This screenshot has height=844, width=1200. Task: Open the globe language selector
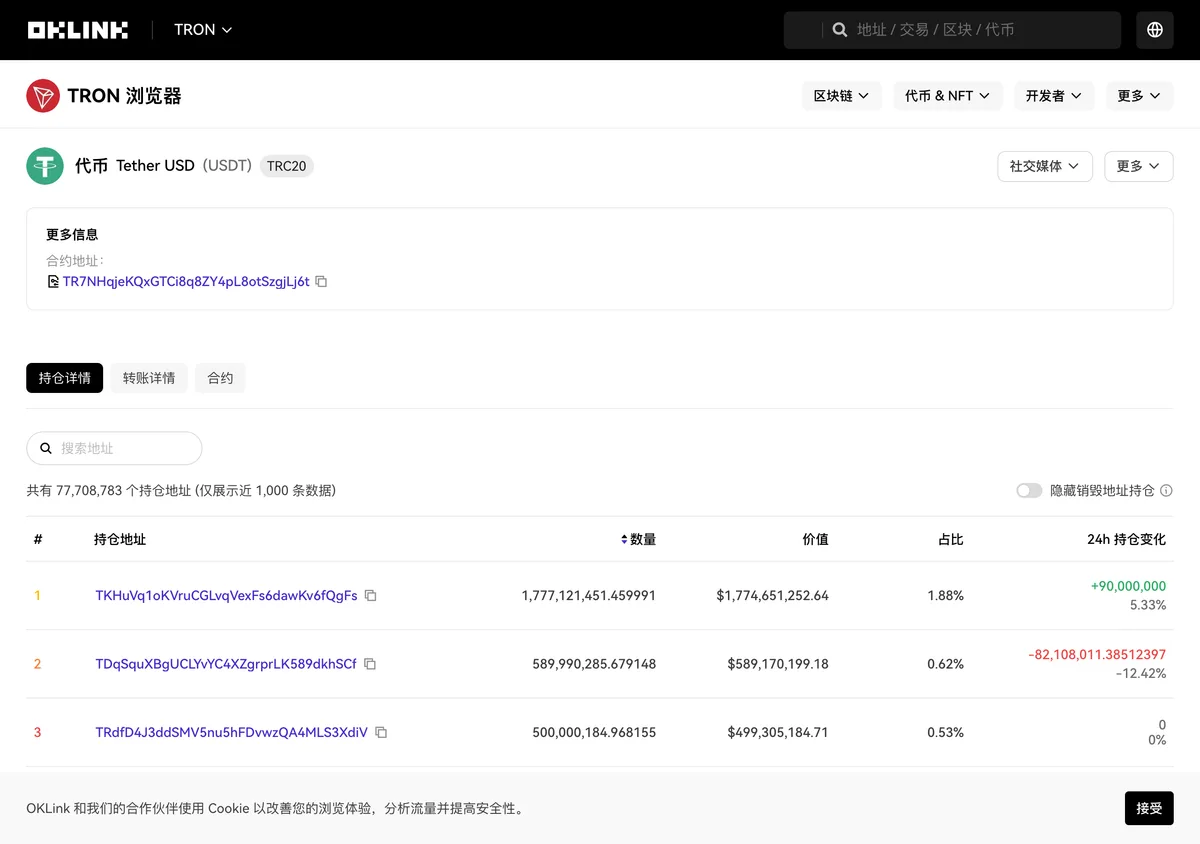click(1155, 30)
